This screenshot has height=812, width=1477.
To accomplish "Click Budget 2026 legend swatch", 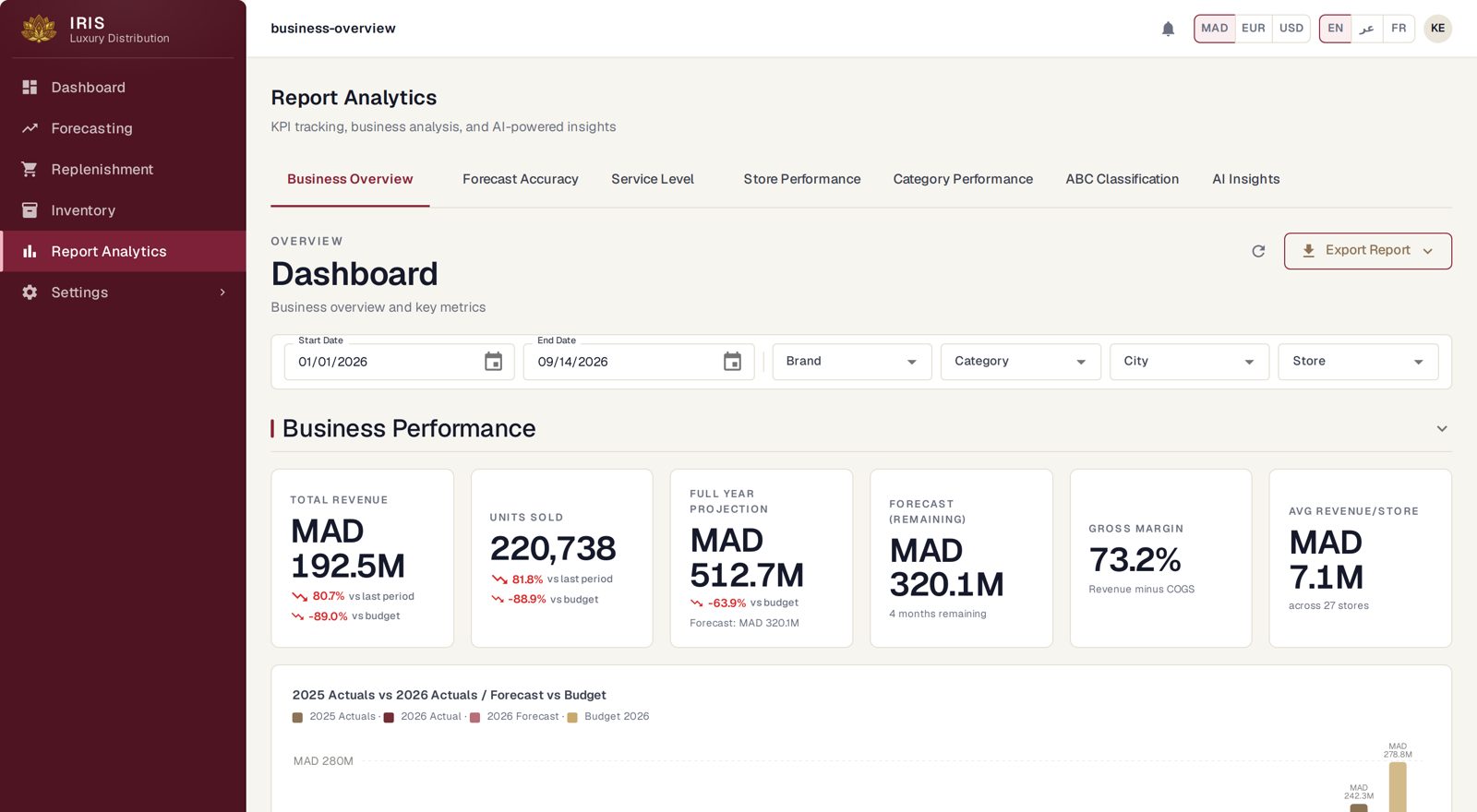I will (x=572, y=718).
